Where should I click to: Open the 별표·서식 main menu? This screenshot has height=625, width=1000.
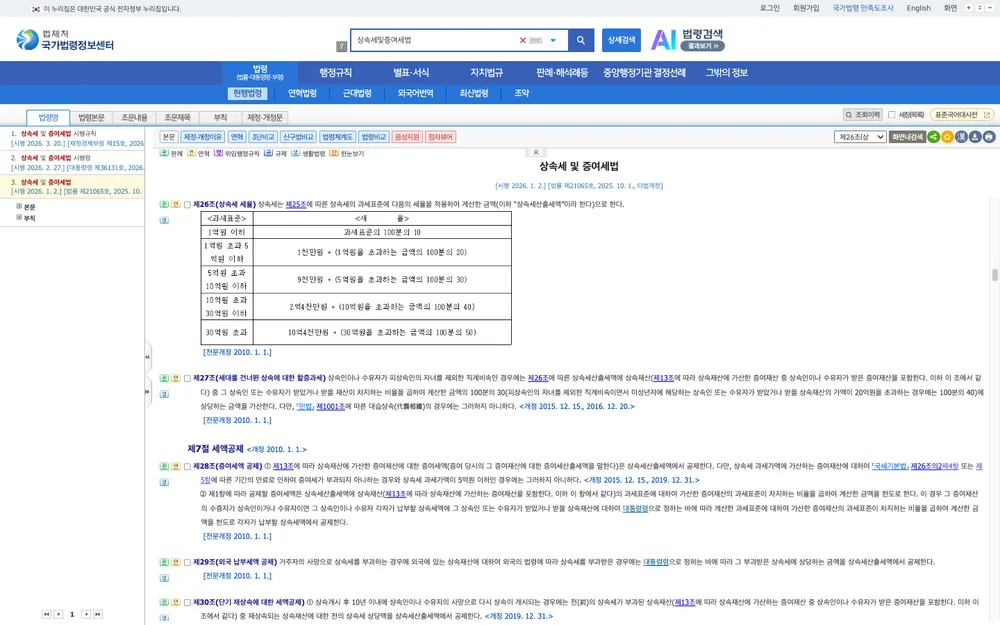coord(411,73)
